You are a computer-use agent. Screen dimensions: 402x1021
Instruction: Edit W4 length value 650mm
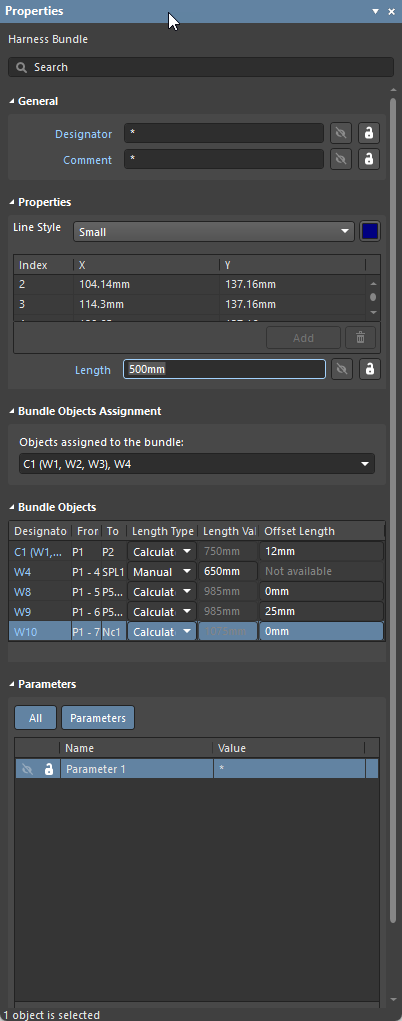click(227, 572)
